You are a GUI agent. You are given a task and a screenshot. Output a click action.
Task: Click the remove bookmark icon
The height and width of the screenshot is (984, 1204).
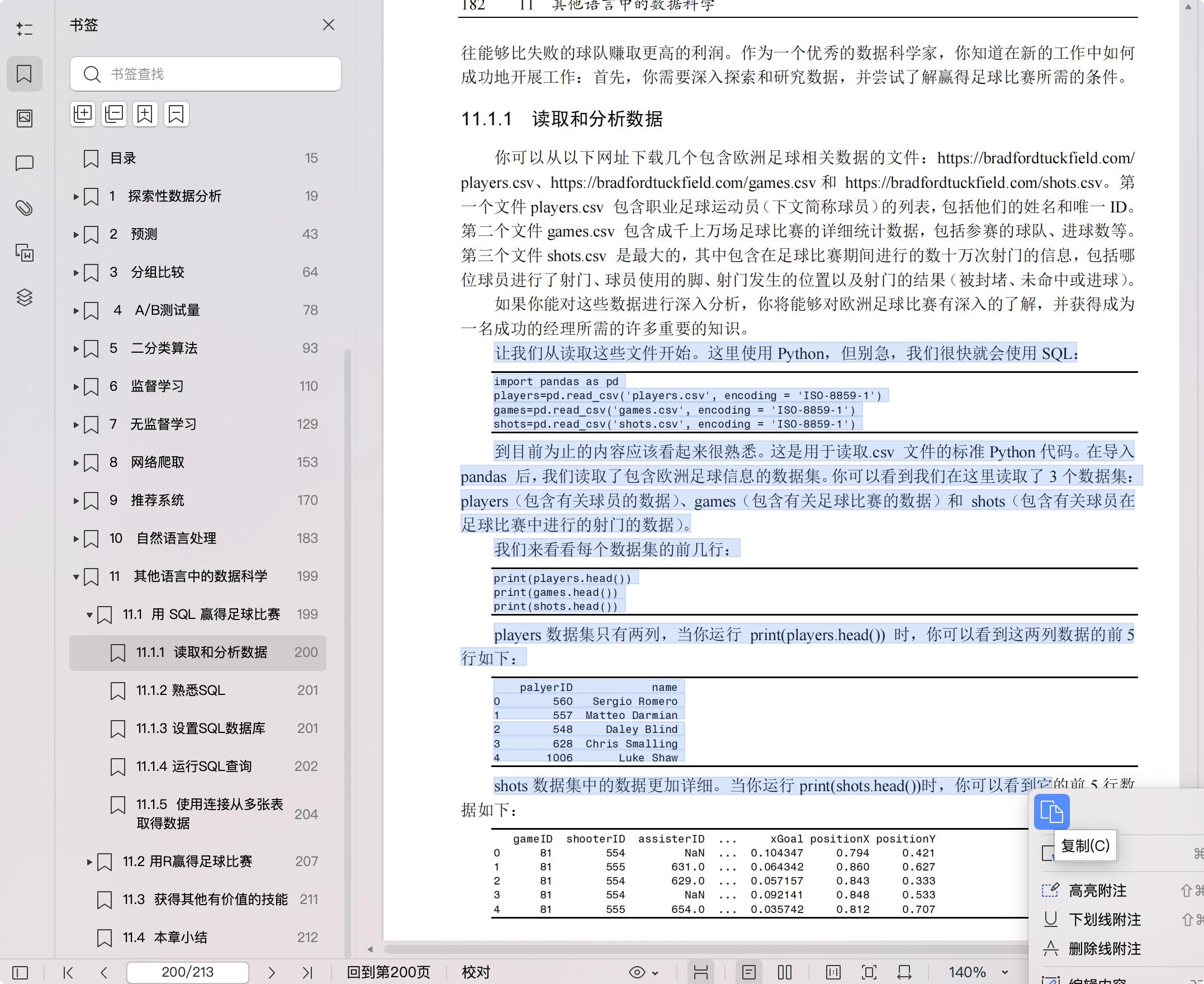coord(176,114)
